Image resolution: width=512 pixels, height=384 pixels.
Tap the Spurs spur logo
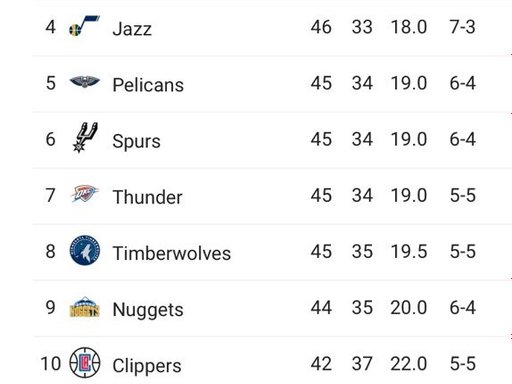pyautogui.click(x=85, y=137)
